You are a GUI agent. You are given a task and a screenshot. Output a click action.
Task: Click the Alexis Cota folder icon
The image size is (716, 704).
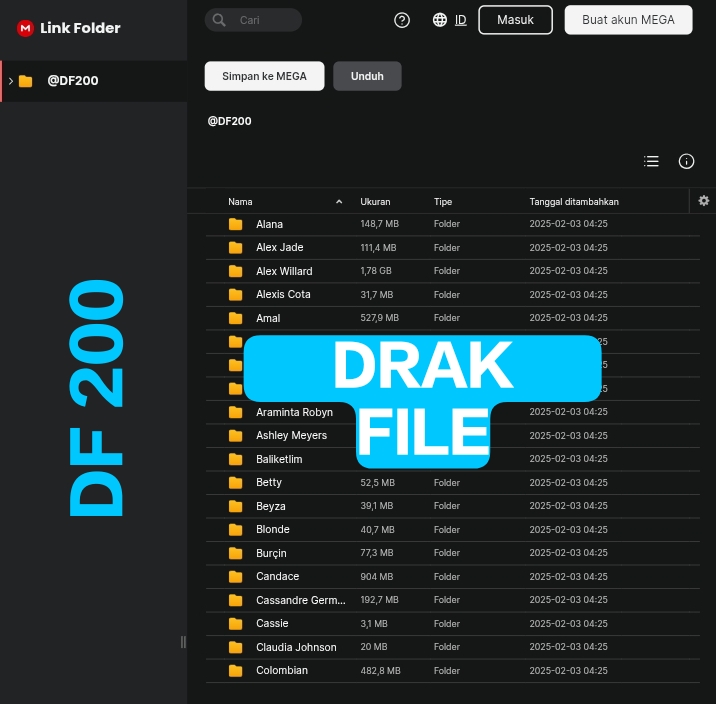236,294
